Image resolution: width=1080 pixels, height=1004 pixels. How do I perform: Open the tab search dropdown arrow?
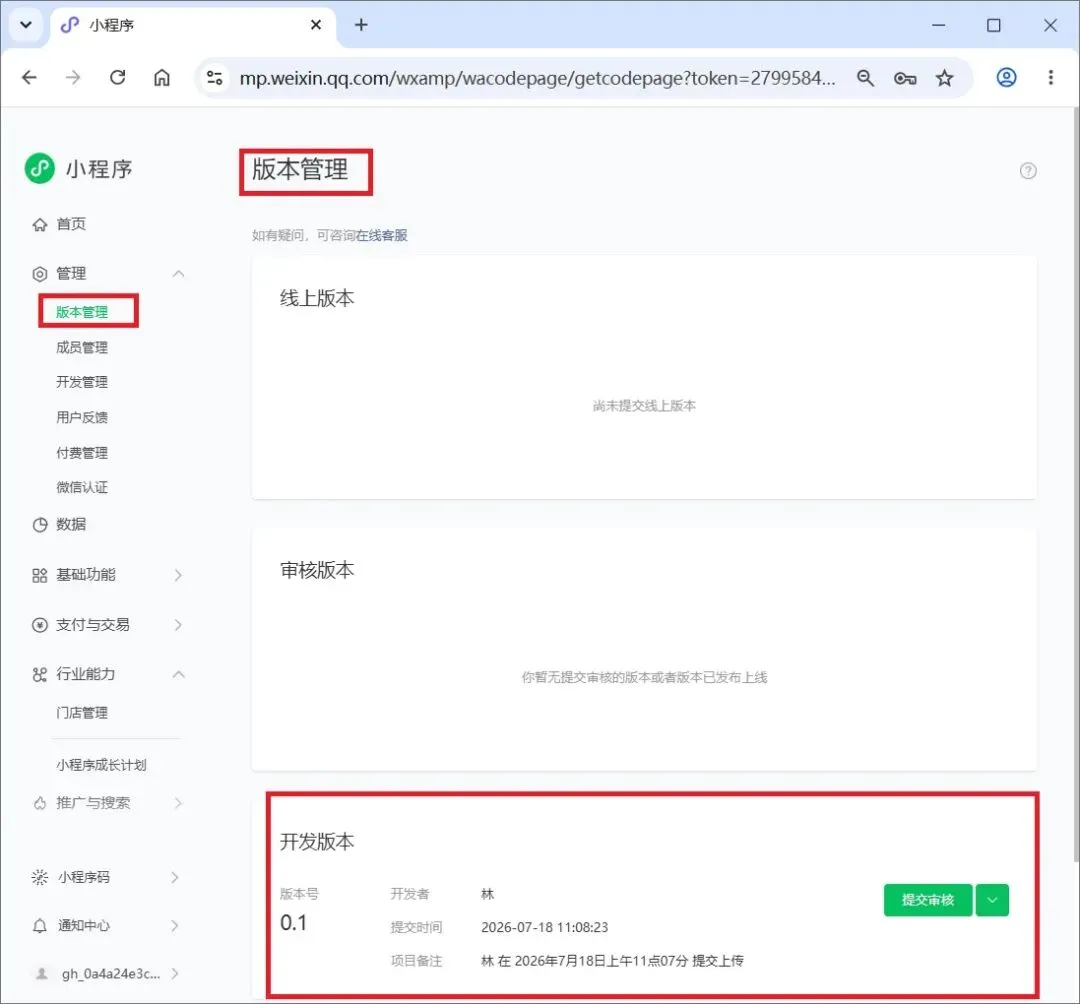pyautogui.click(x=26, y=25)
